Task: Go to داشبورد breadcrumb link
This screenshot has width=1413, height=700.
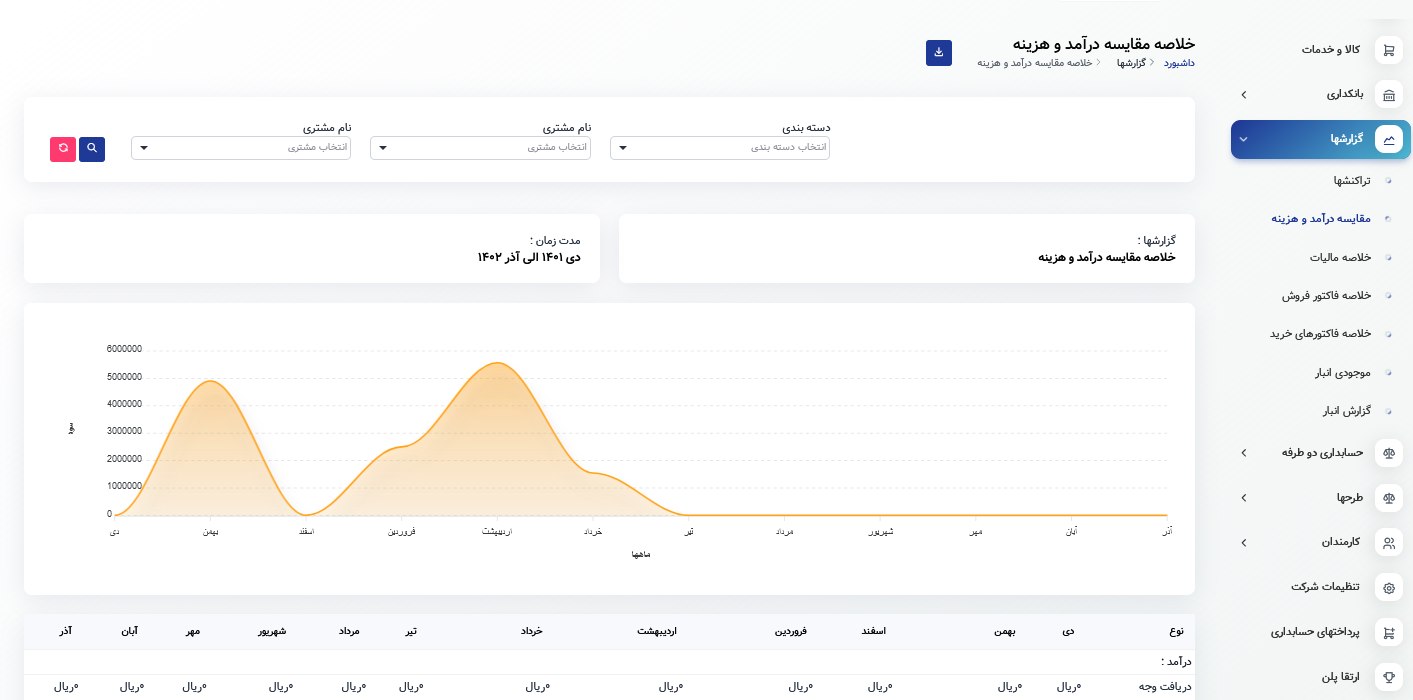Action: pos(1179,63)
